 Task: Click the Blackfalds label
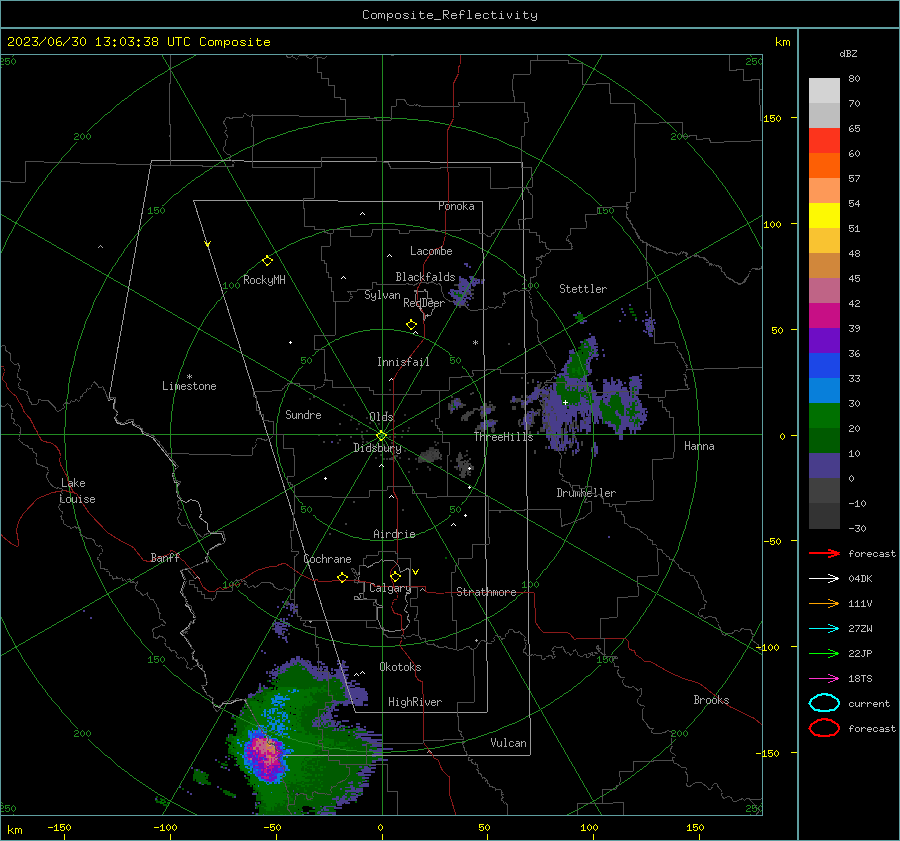click(425, 277)
